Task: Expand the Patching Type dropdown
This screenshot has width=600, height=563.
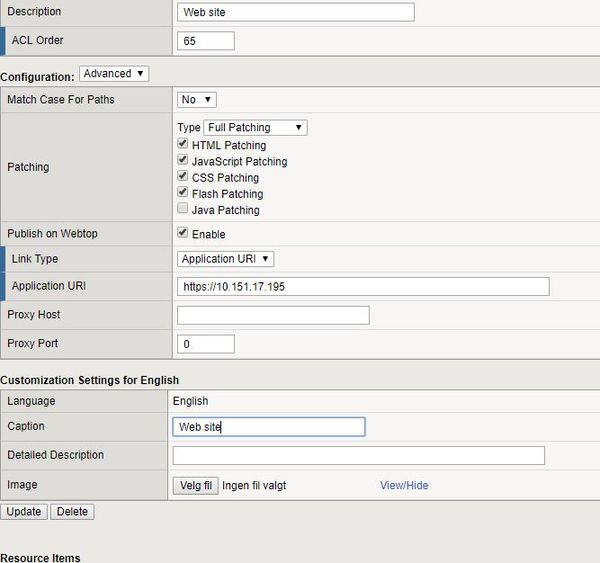Action: (255, 128)
